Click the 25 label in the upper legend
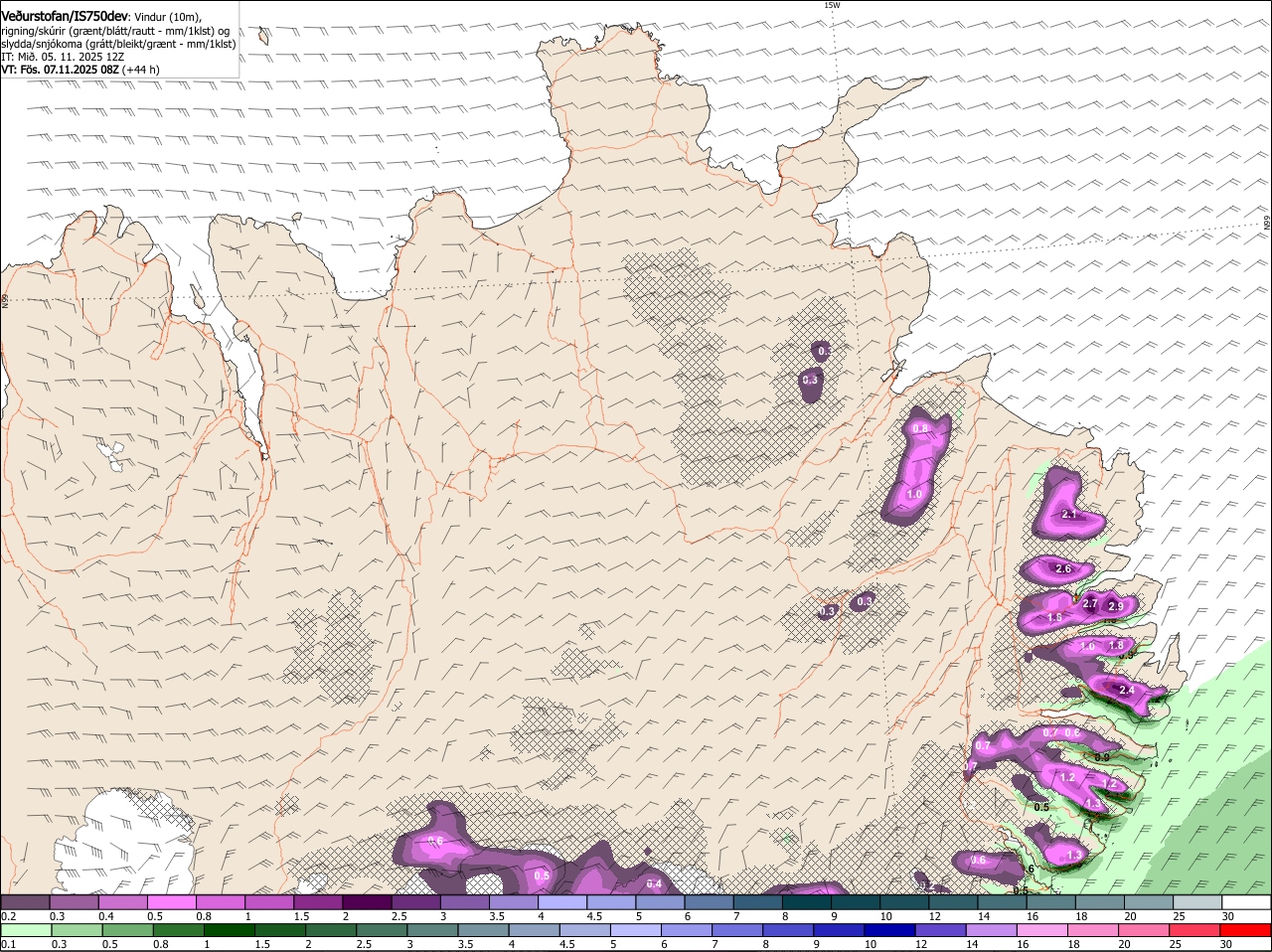This screenshot has width=1272, height=952. tap(1180, 916)
